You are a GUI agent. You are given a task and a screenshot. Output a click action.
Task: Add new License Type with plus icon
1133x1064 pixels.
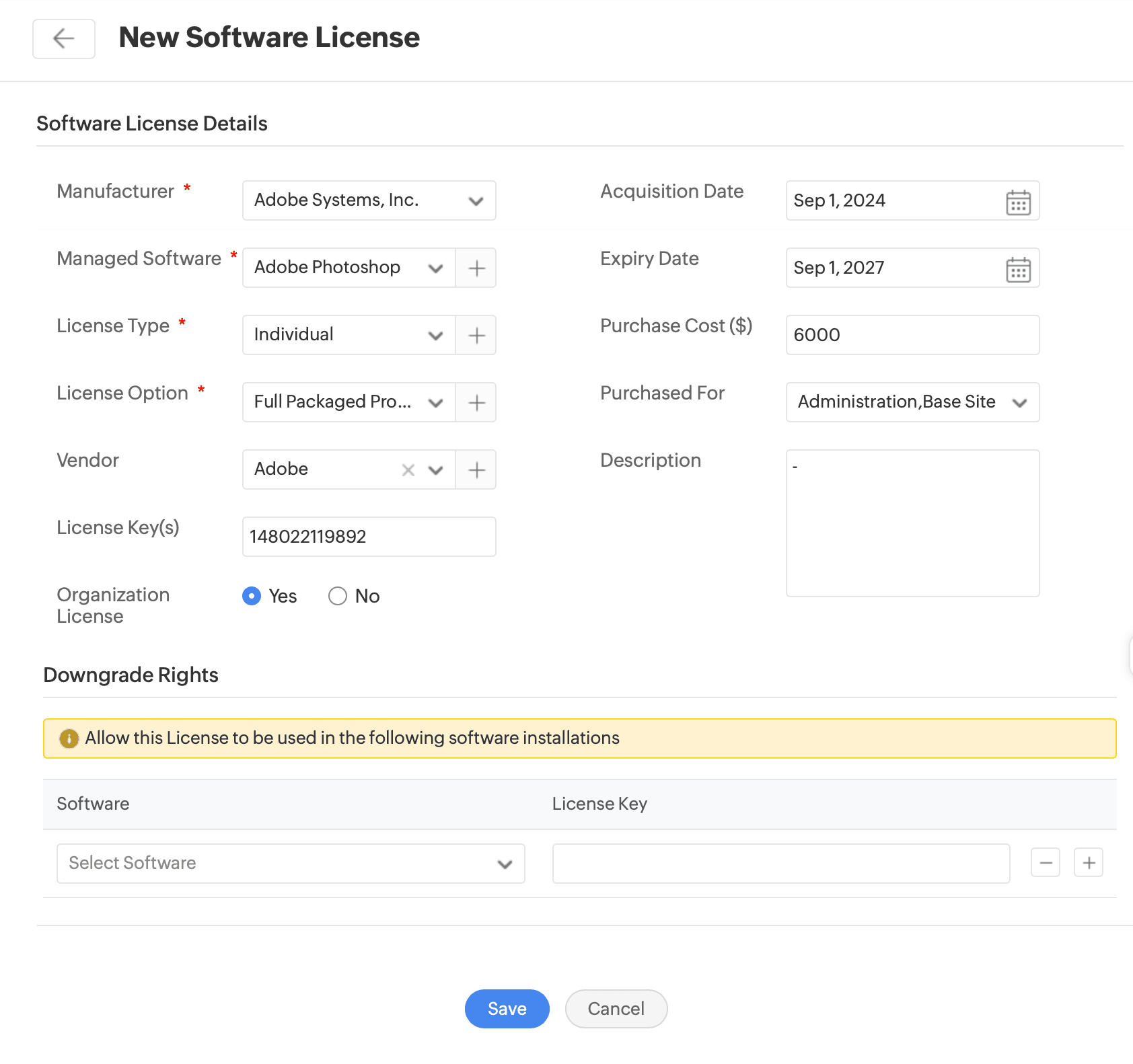[476, 336]
